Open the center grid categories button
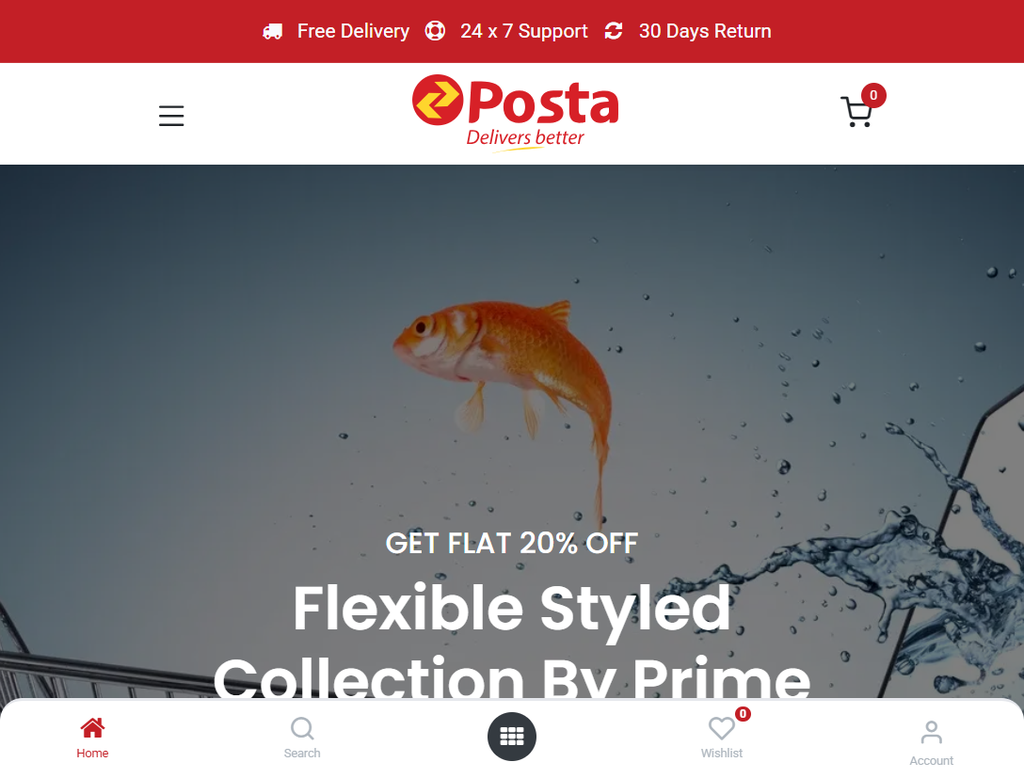 coord(511,736)
